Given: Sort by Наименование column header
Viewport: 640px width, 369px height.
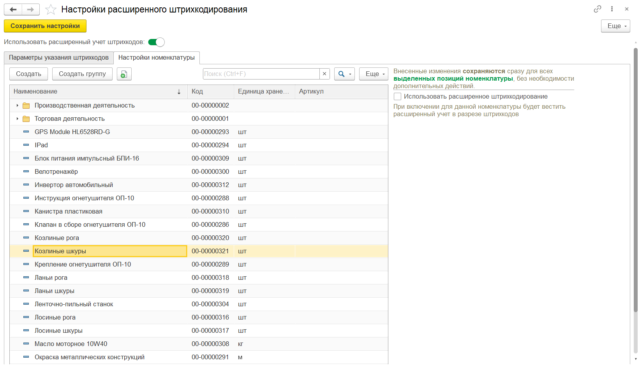Looking at the screenshot, I should point(98,91).
